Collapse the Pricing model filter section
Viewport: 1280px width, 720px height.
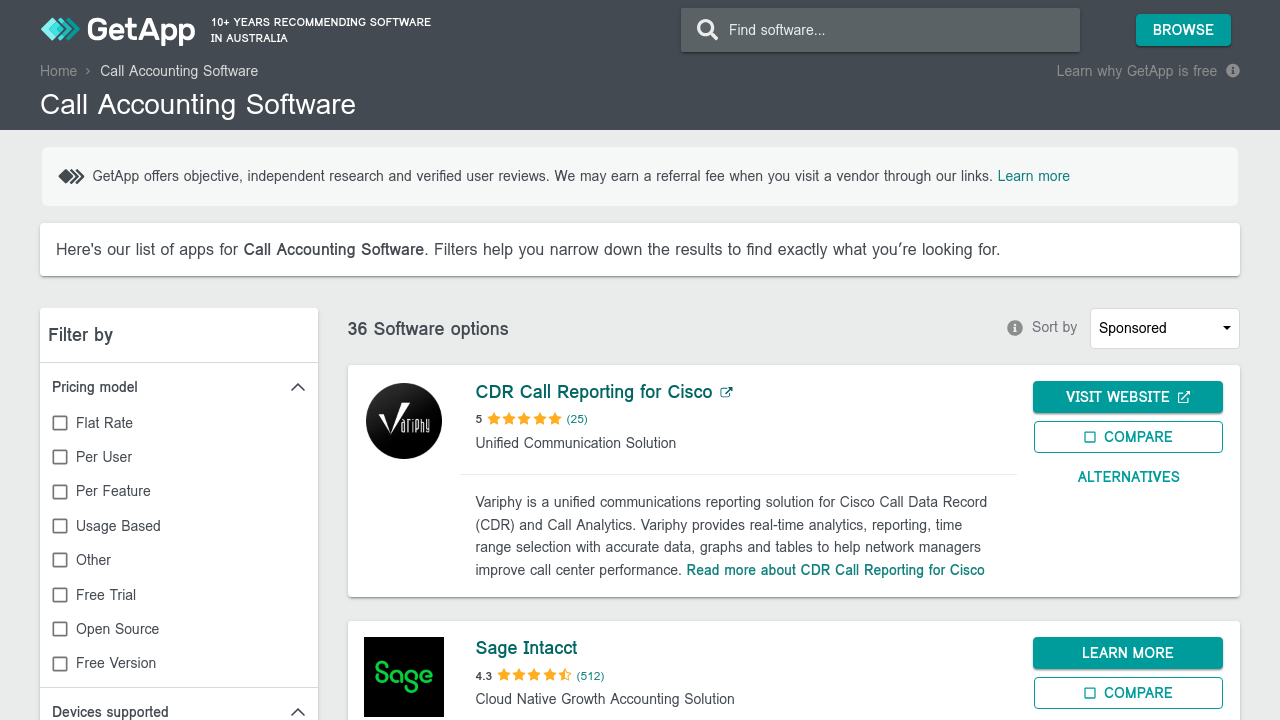tap(297, 387)
